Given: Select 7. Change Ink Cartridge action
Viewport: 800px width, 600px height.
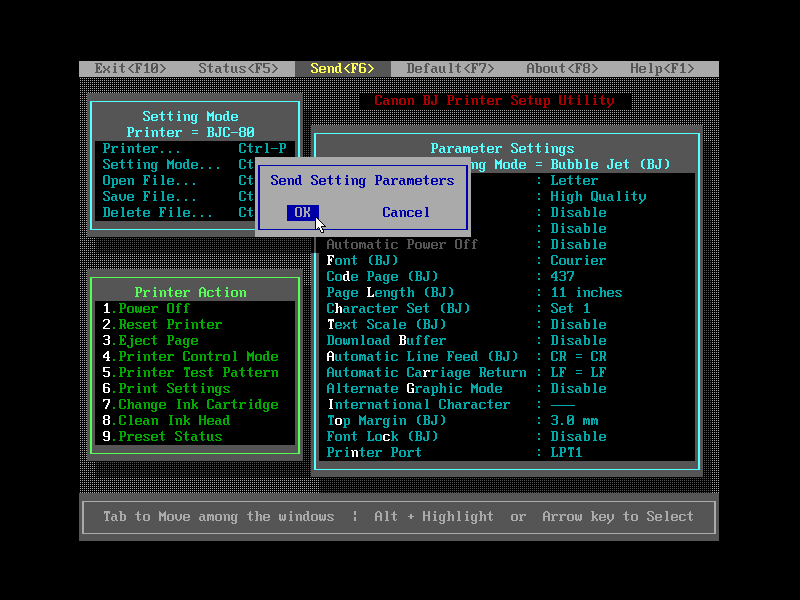Looking at the screenshot, I should (x=194, y=405).
